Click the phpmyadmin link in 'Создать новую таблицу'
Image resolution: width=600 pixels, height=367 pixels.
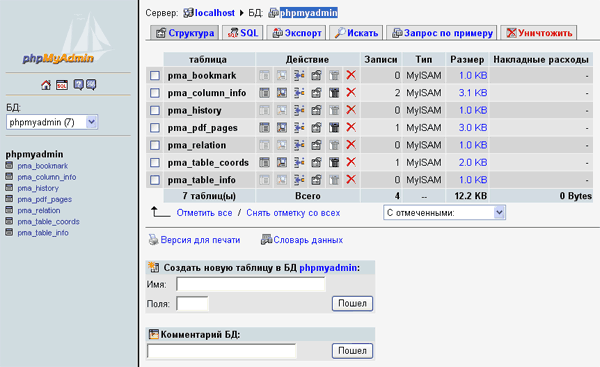click(328, 268)
